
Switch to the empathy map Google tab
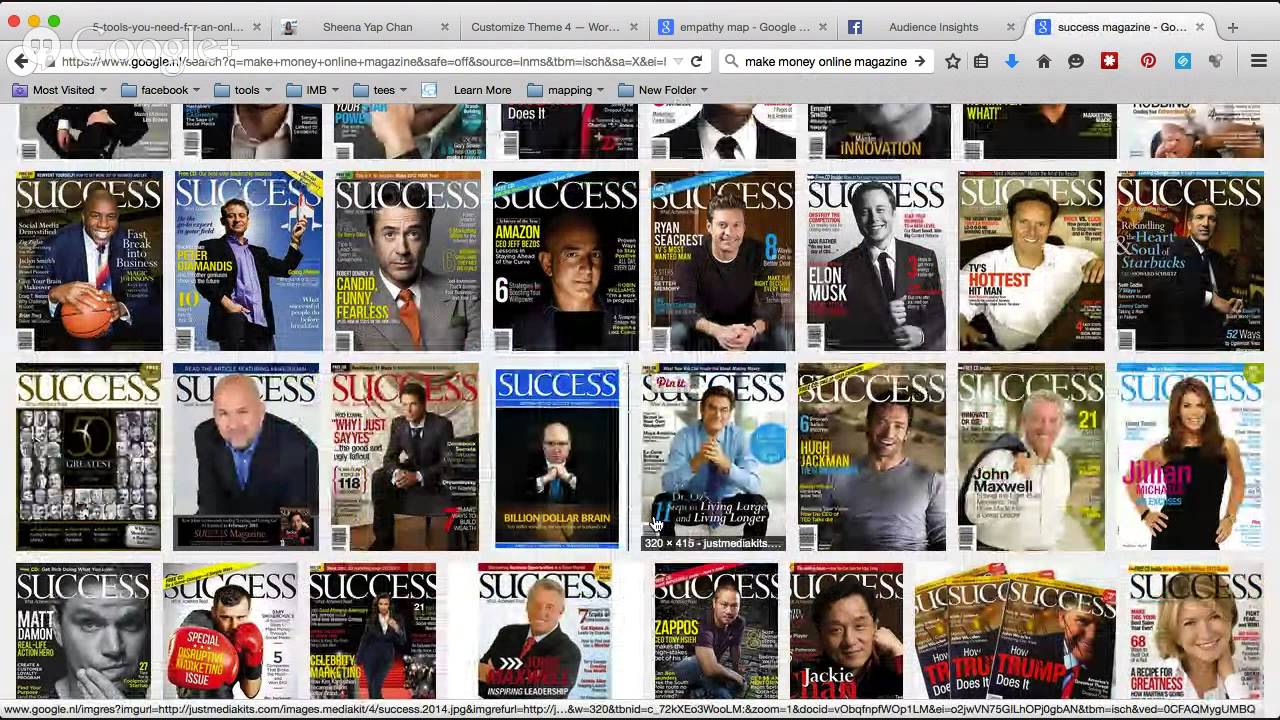point(743,27)
